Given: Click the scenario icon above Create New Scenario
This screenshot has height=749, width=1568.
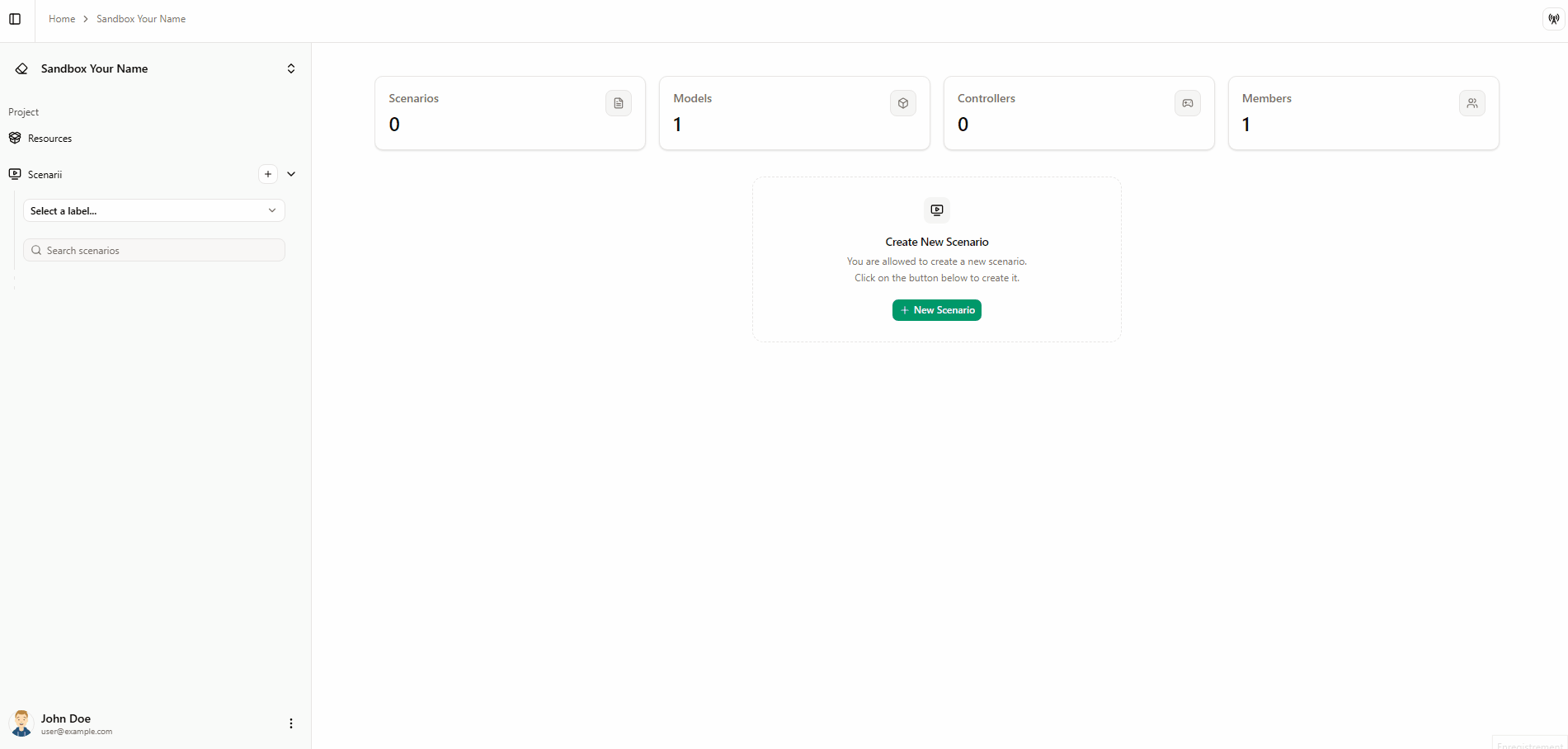Looking at the screenshot, I should (x=936, y=210).
